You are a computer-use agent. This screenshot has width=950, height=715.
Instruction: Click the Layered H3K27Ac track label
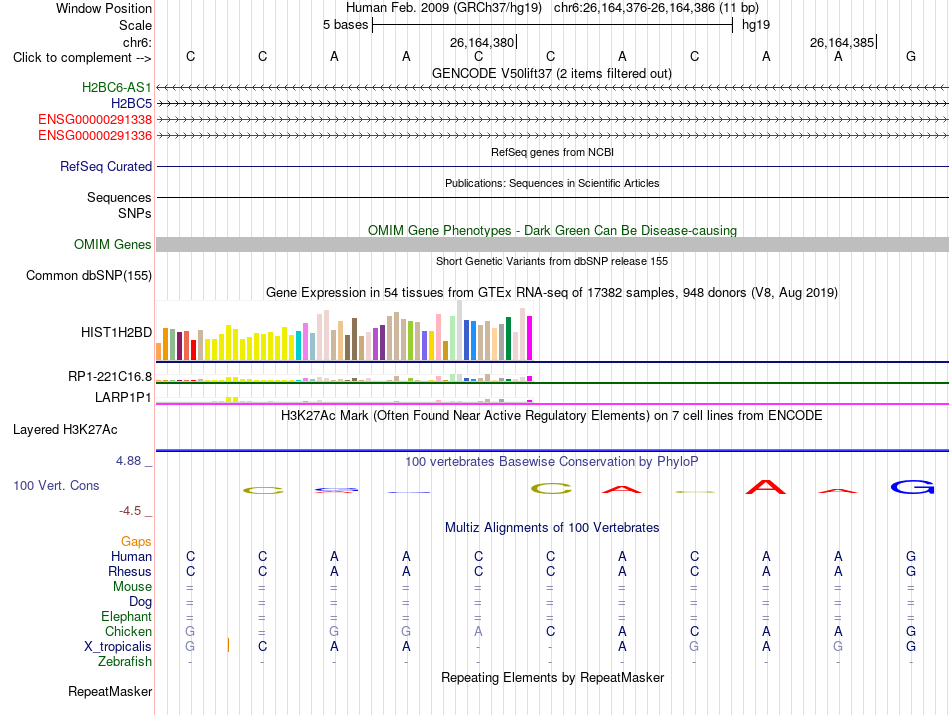tap(65, 430)
